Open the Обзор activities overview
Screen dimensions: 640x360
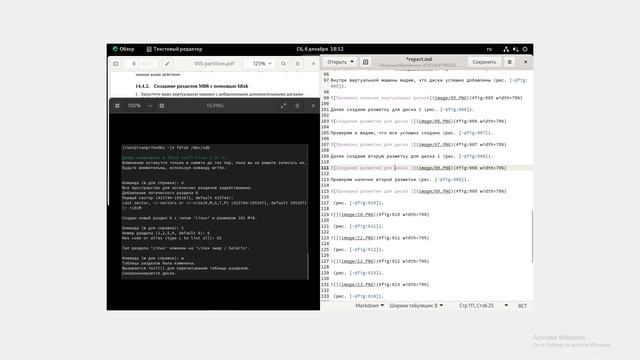pyautogui.click(x=123, y=49)
